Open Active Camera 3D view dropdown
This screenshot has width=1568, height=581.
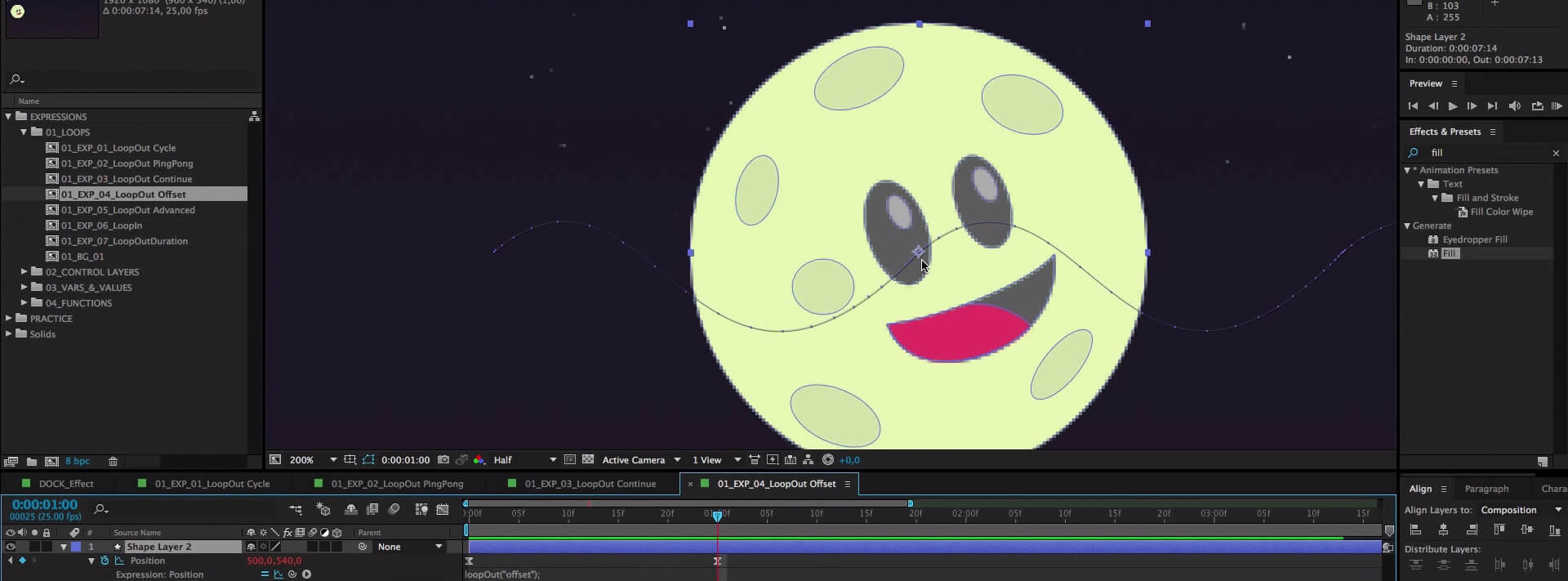coord(641,460)
